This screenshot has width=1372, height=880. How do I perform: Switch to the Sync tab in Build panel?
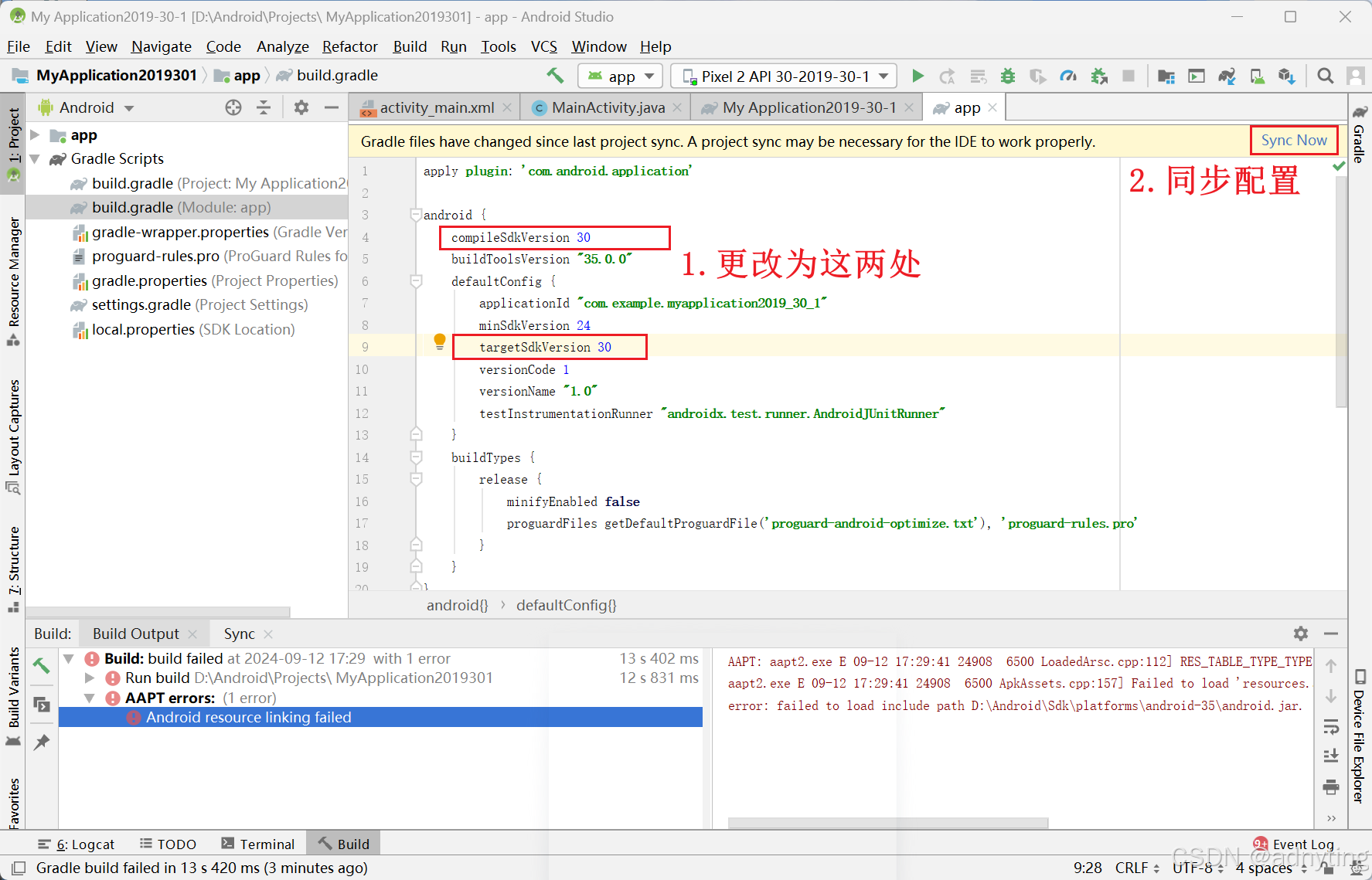pos(239,634)
